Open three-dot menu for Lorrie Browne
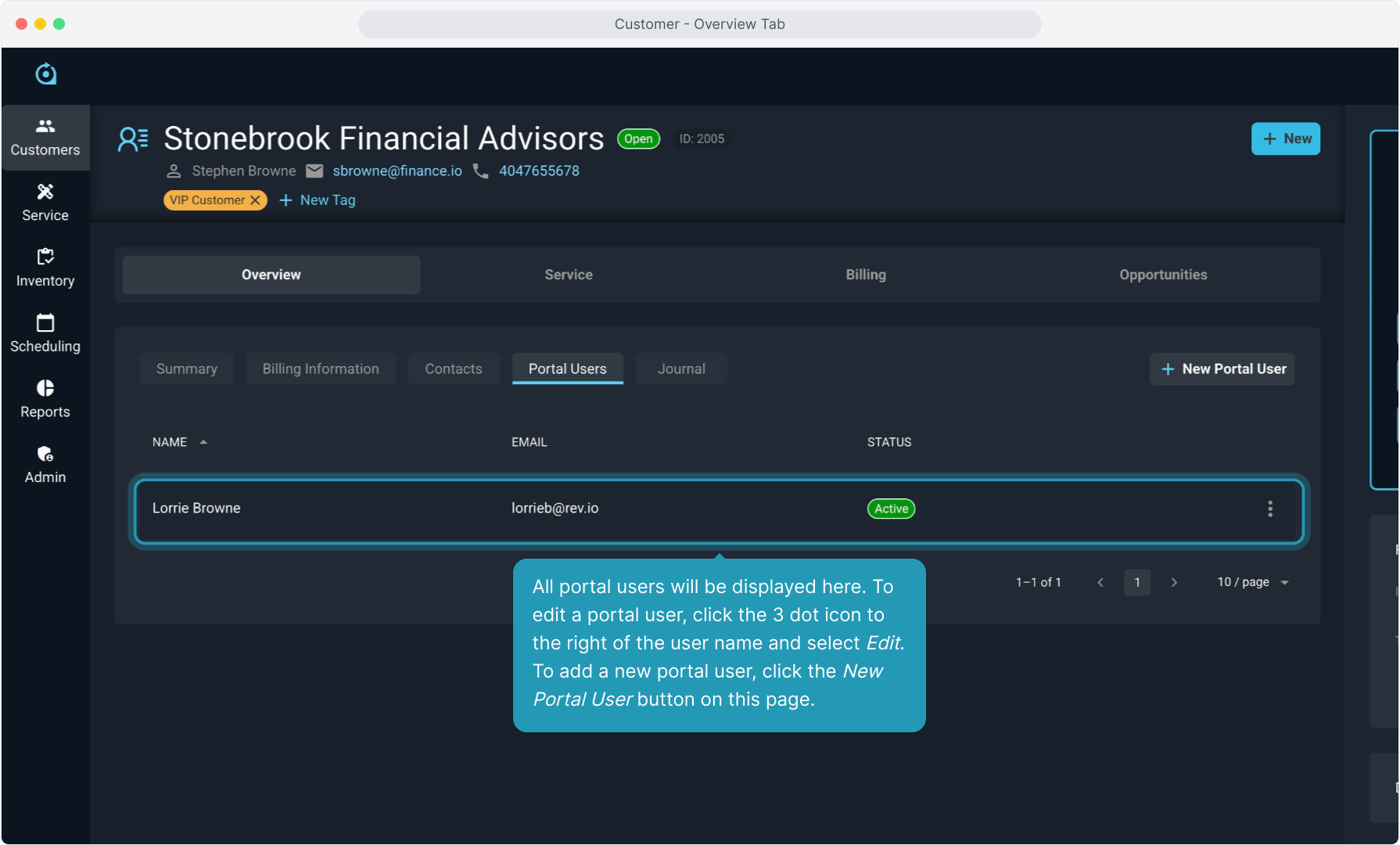1400x845 pixels. [x=1269, y=509]
